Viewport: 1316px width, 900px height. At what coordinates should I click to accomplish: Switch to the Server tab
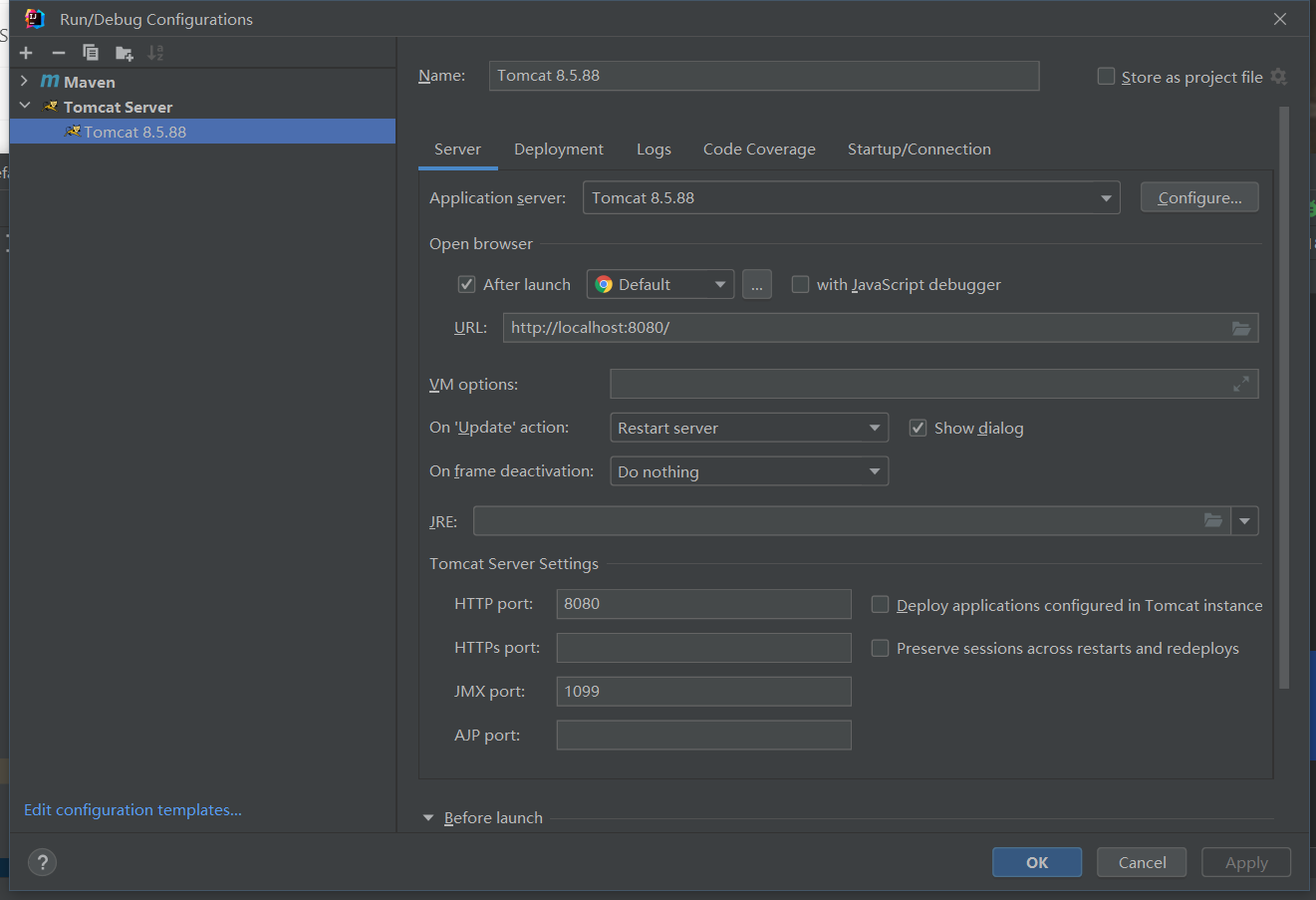click(x=457, y=149)
